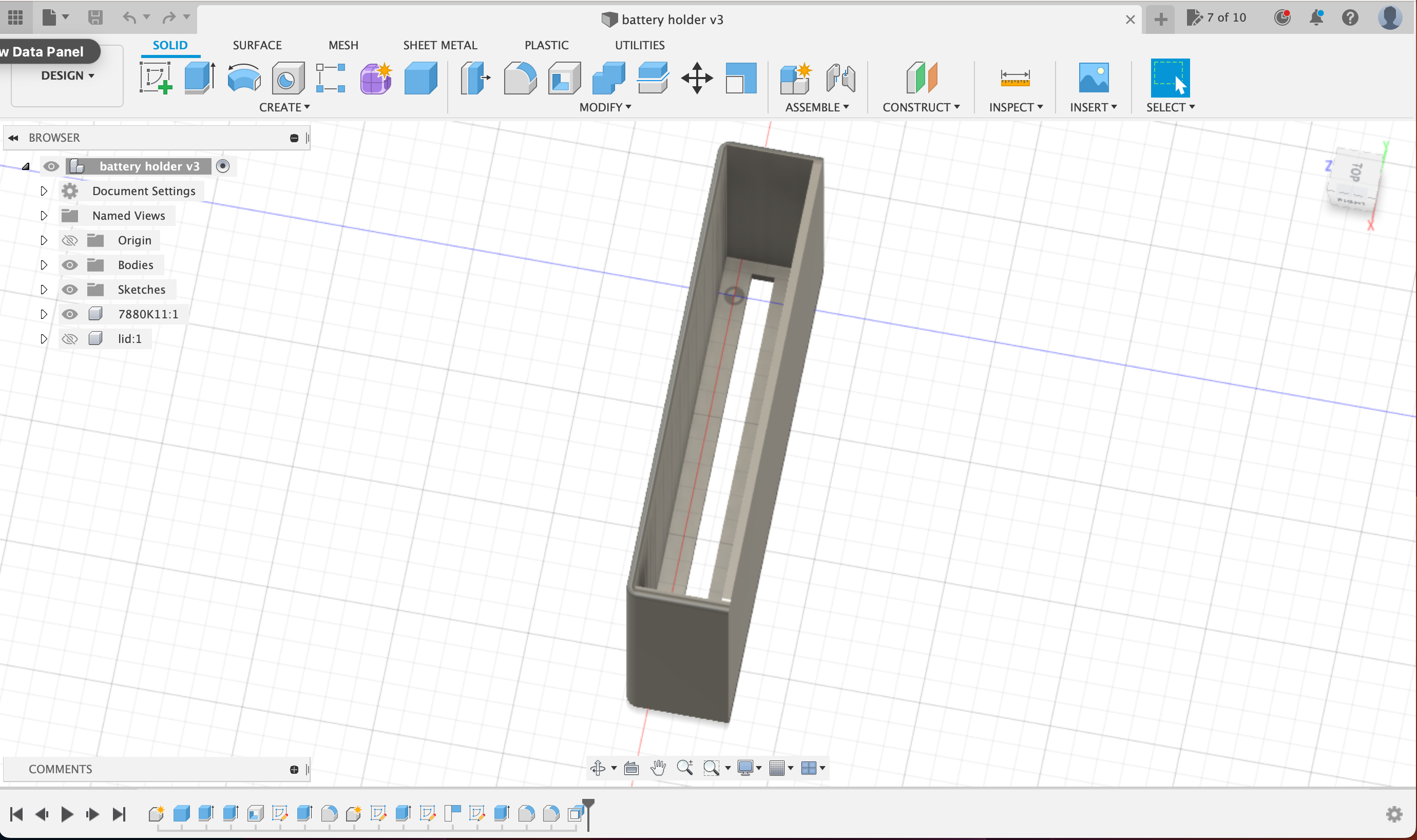Select the Midplane construct tool
This screenshot has width=1417, height=840.
coord(921,78)
